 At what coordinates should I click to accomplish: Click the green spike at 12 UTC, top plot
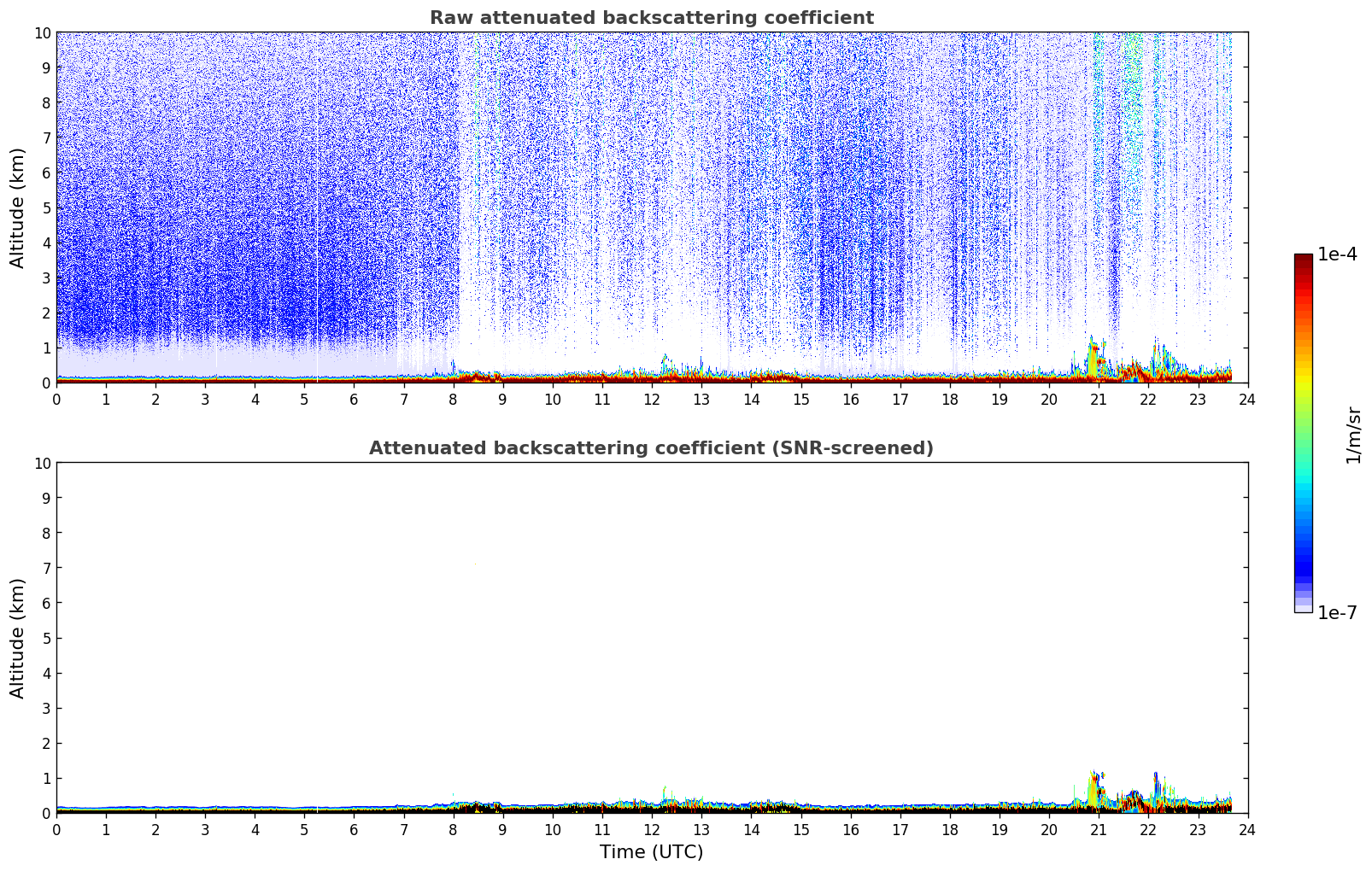tap(665, 361)
